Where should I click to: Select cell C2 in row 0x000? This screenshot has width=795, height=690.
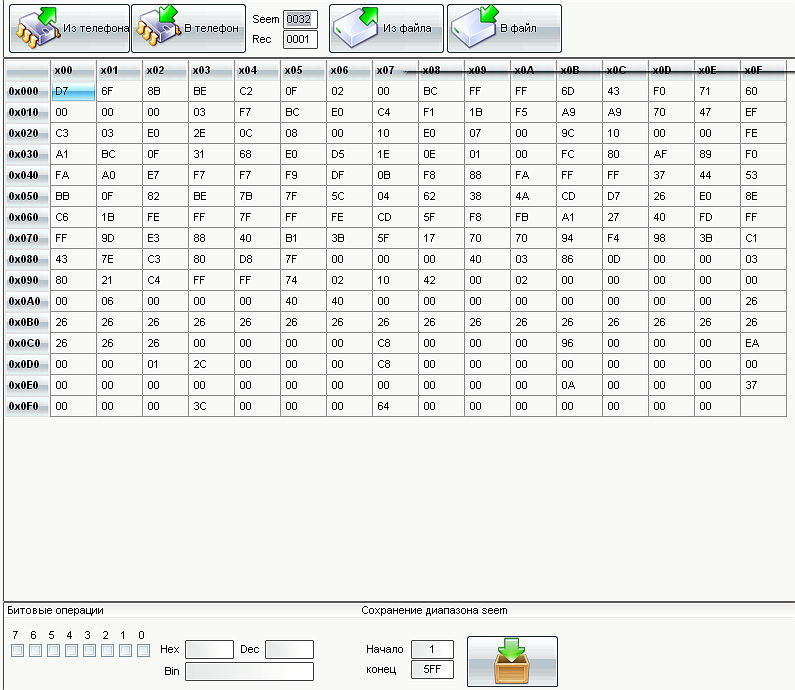point(257,92)
